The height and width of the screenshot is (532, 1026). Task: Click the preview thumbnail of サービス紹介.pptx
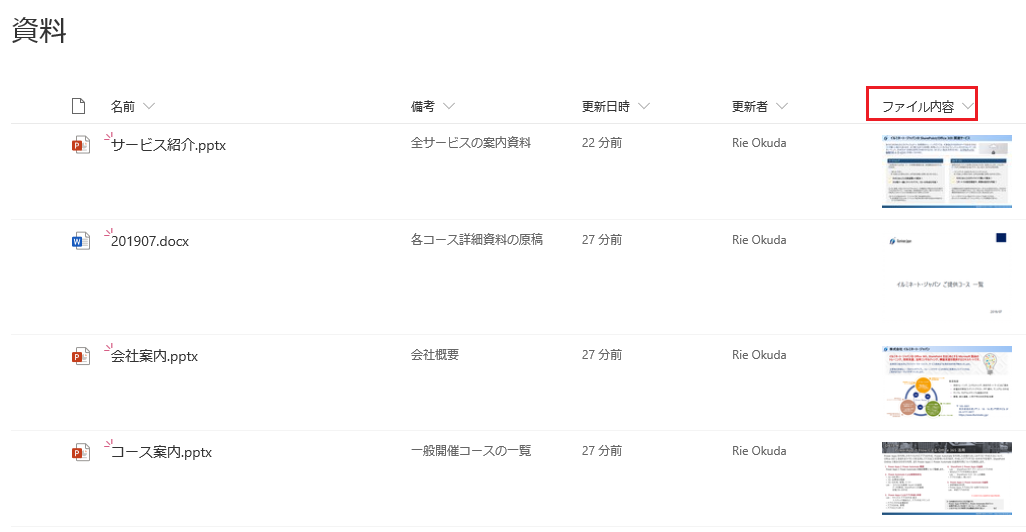pyautogui.click(x=947, y=171)
